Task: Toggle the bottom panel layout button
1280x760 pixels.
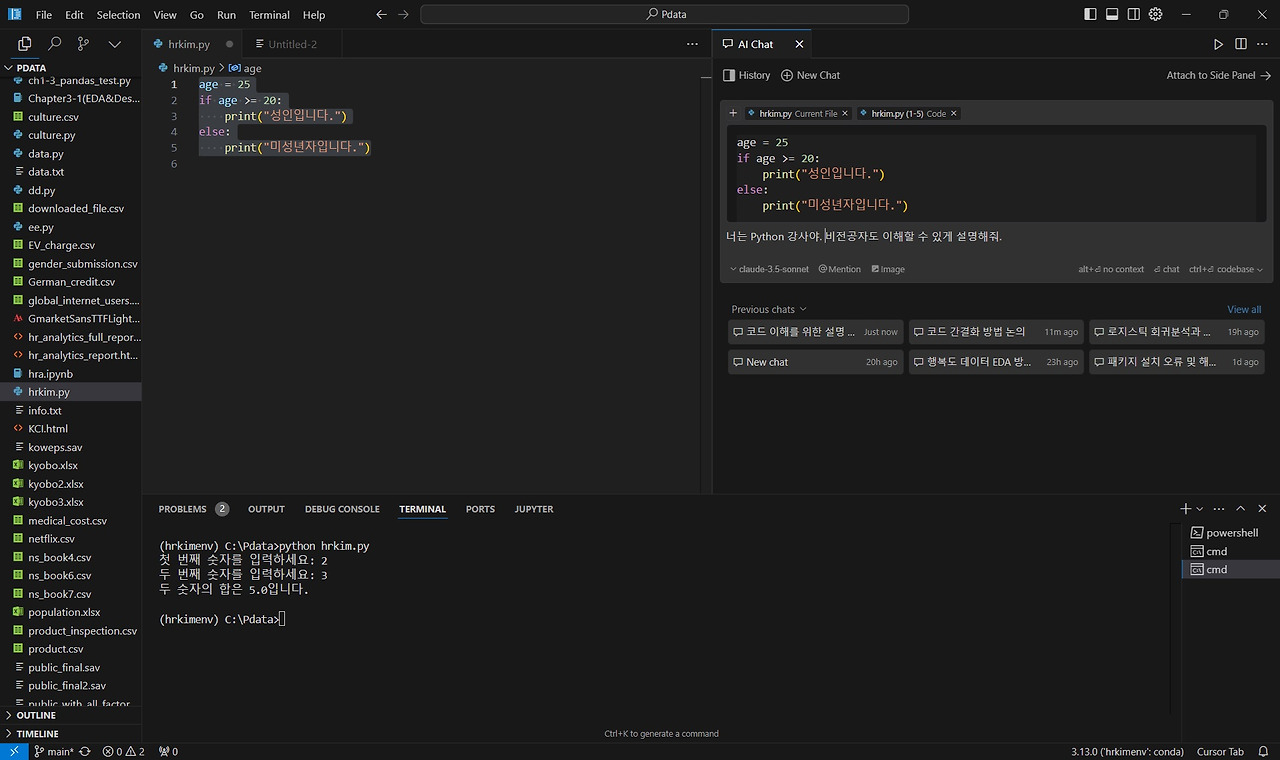Action: 1112,15
